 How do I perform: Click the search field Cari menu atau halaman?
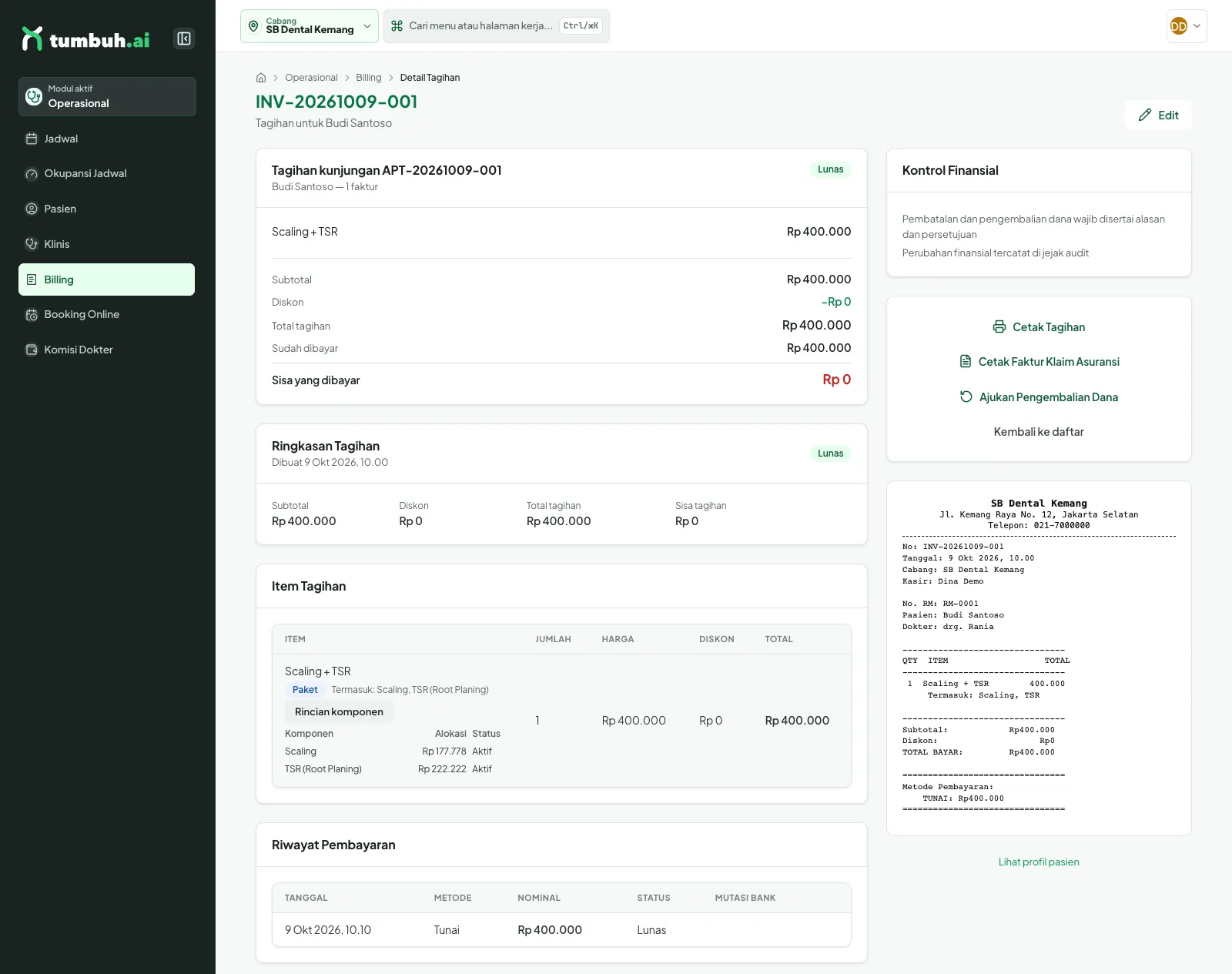(x=497, y=26)
